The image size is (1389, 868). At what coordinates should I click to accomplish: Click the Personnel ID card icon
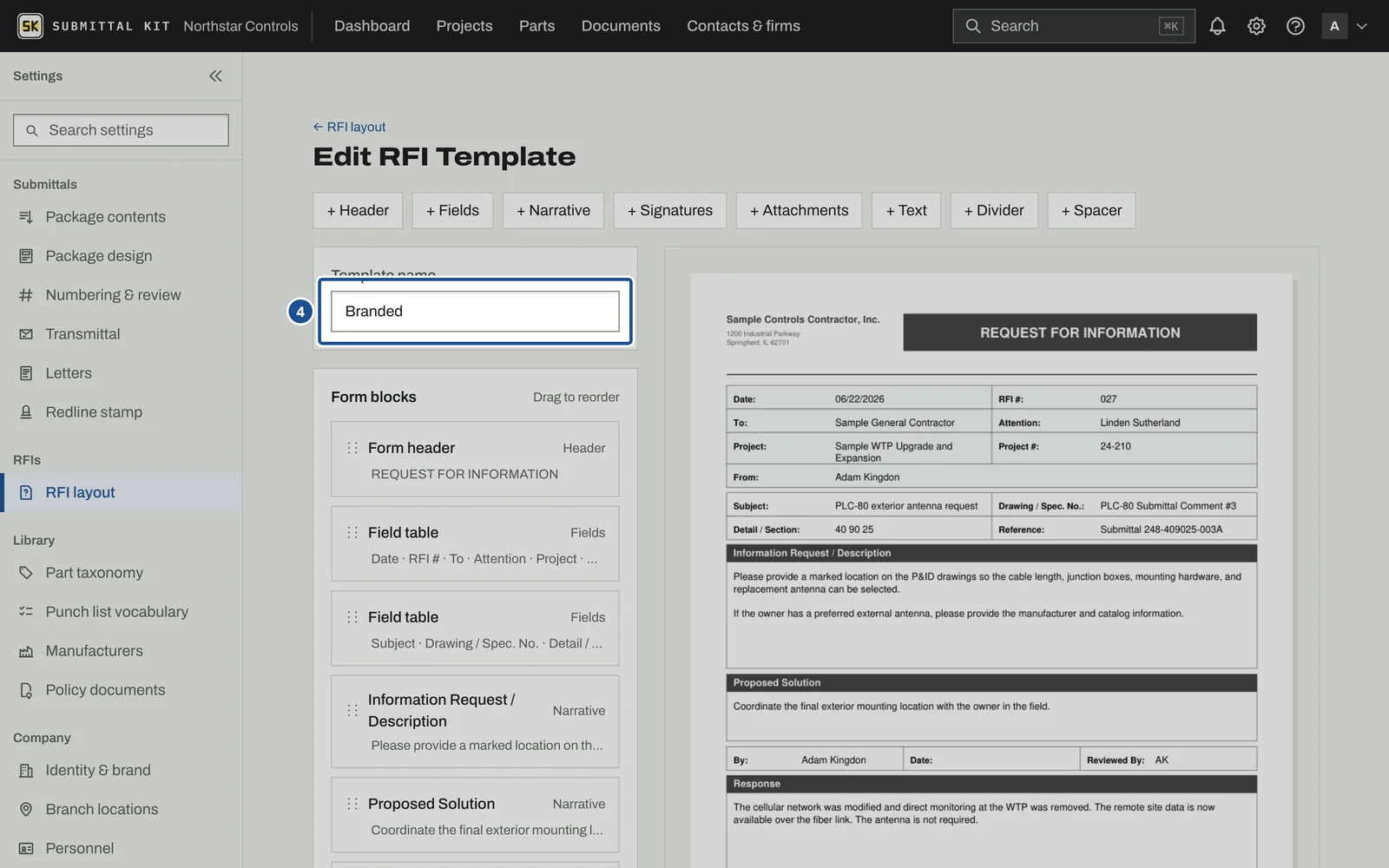pyautogui.click(x=26, y=848)
